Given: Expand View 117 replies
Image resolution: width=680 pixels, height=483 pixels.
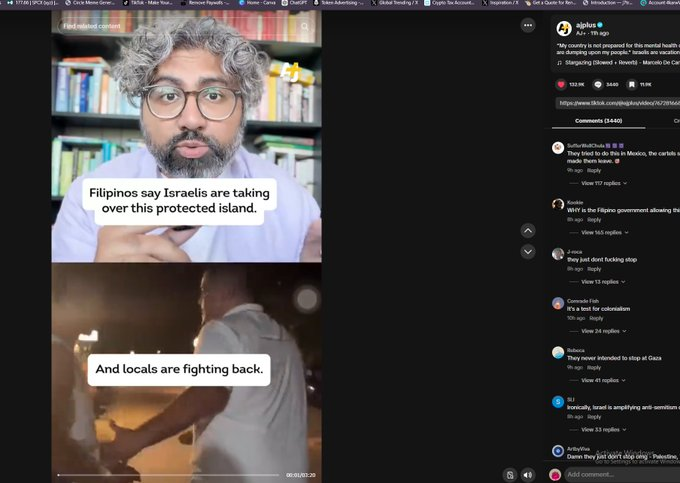Looking at the screenshot, I should pos(604,183).
